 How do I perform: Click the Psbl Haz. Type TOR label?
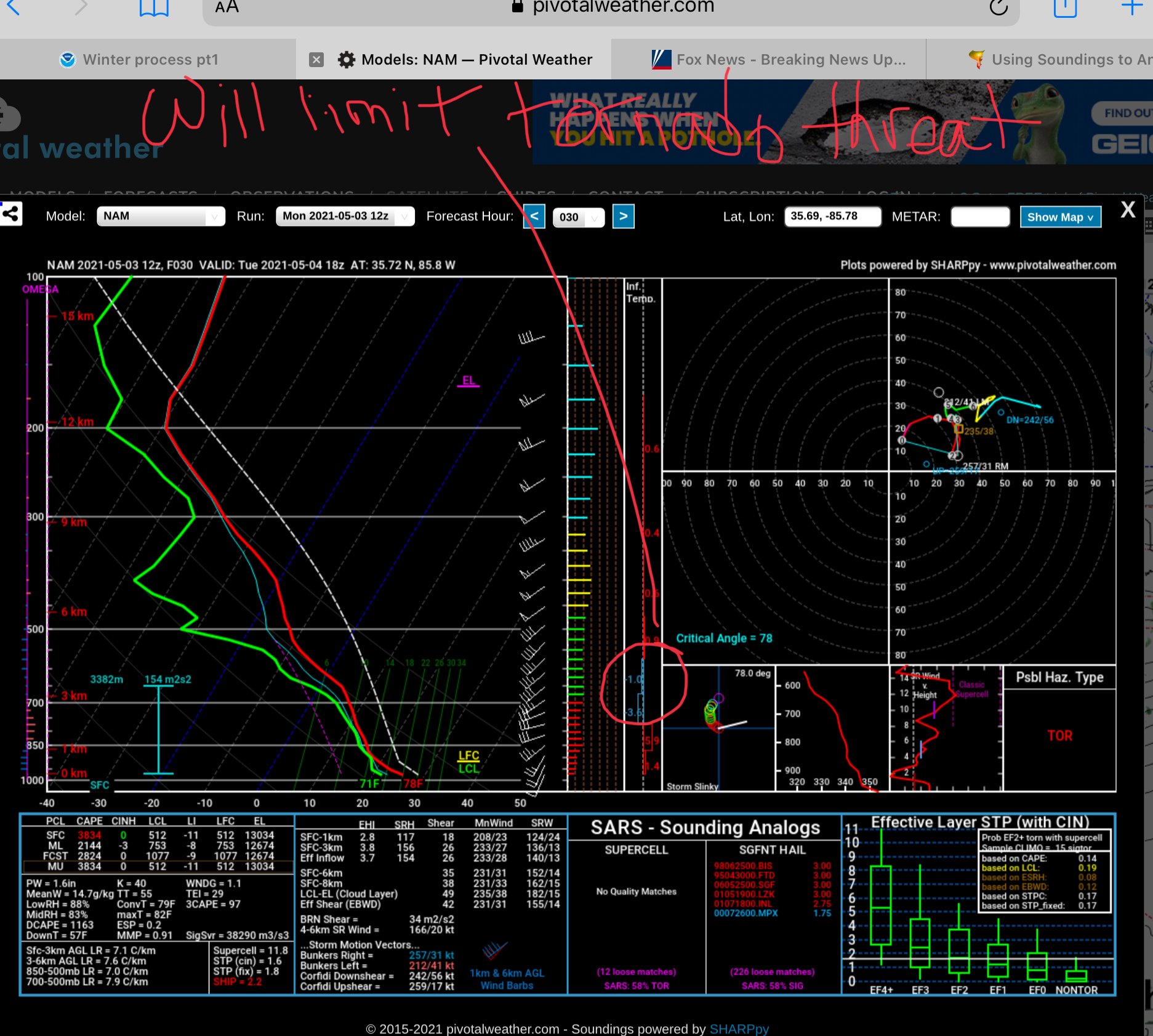point(1059,736)
